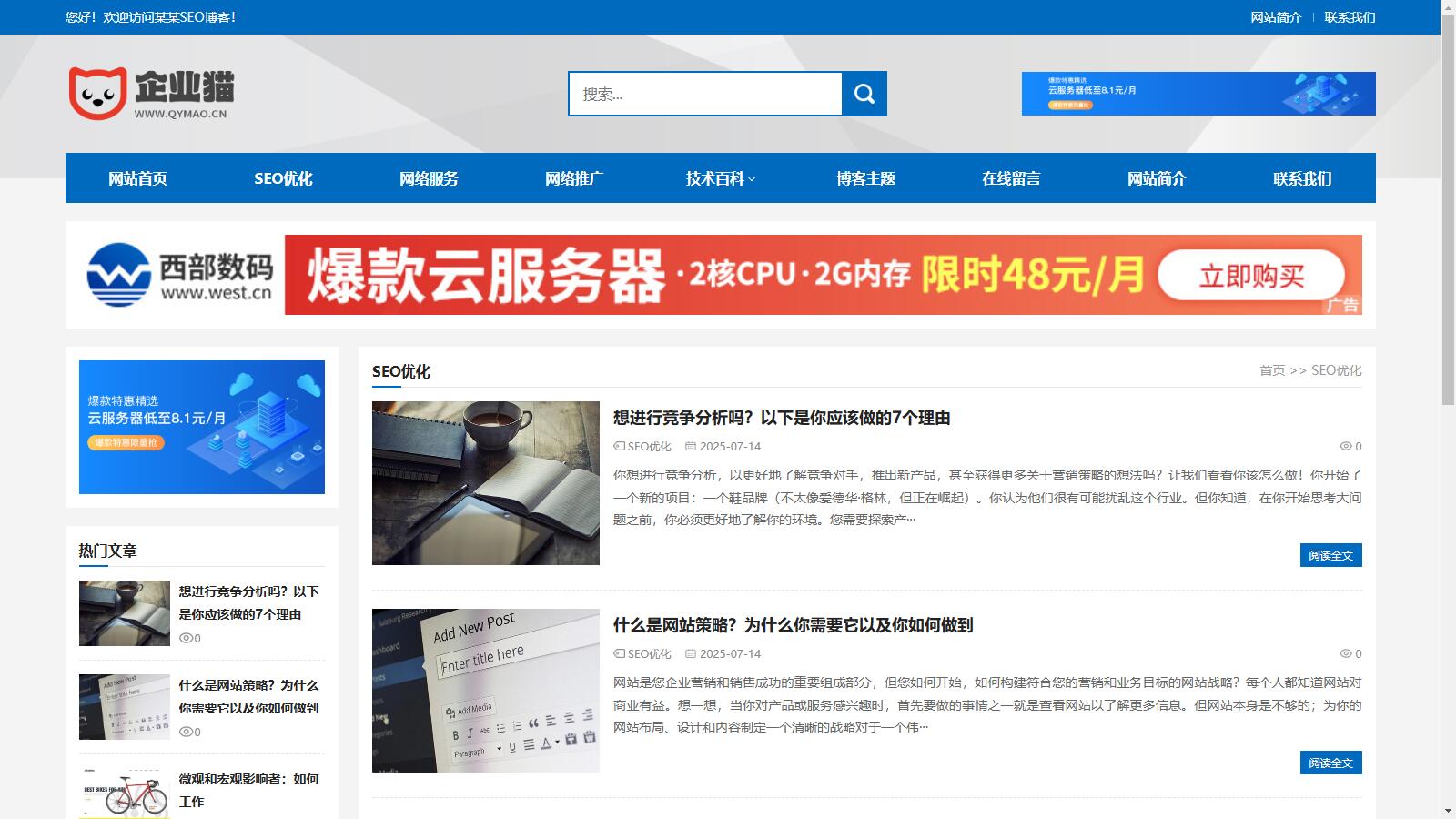Click eye icon under 热门文章 竞争分析 post
1456x819 pixels.
(186, 639)
